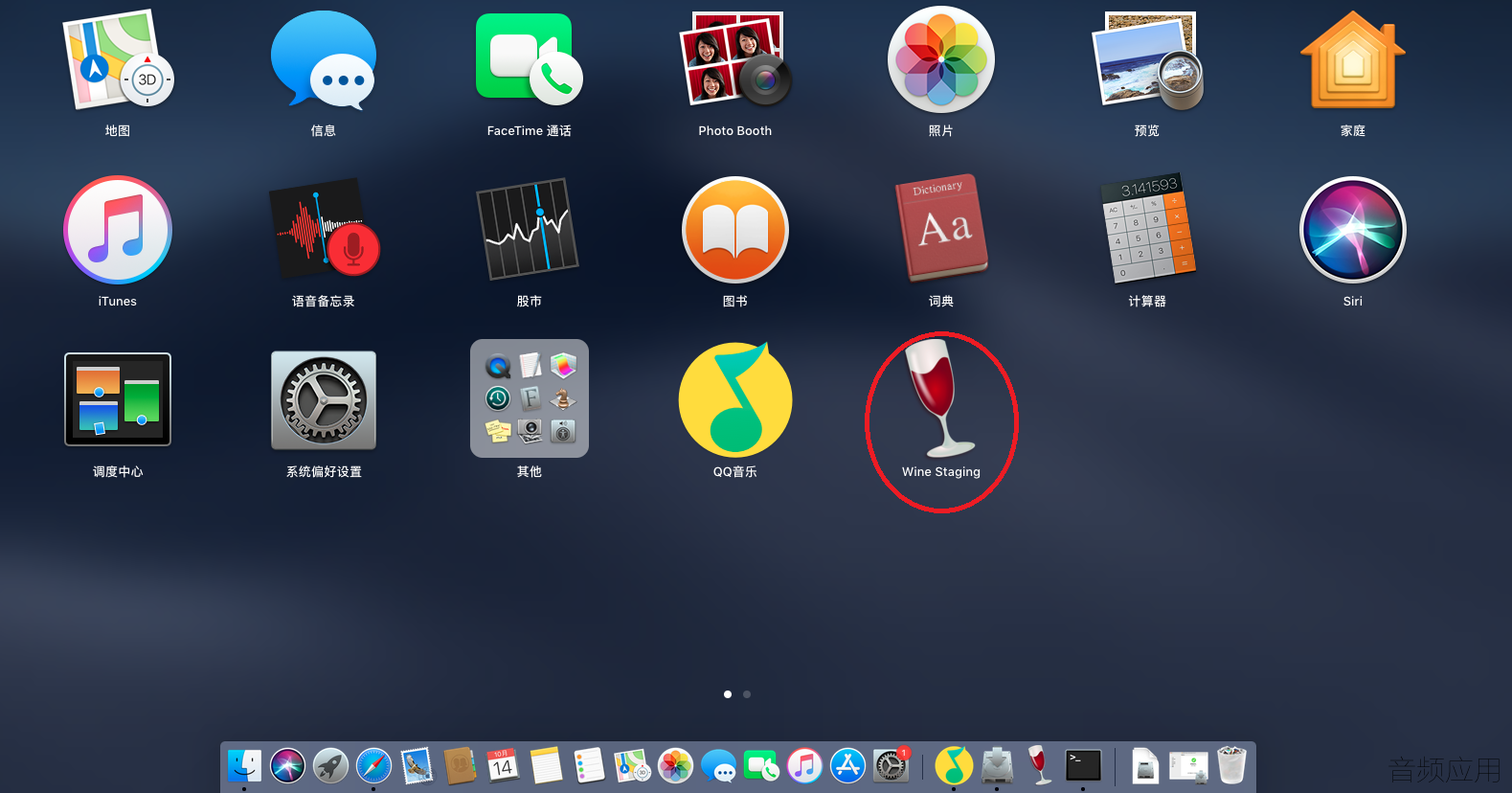Image resolution: width=1512 pixels, height=793 pixels.
Task: Click the QQ Music icon in the Dock
Action: 954,766
